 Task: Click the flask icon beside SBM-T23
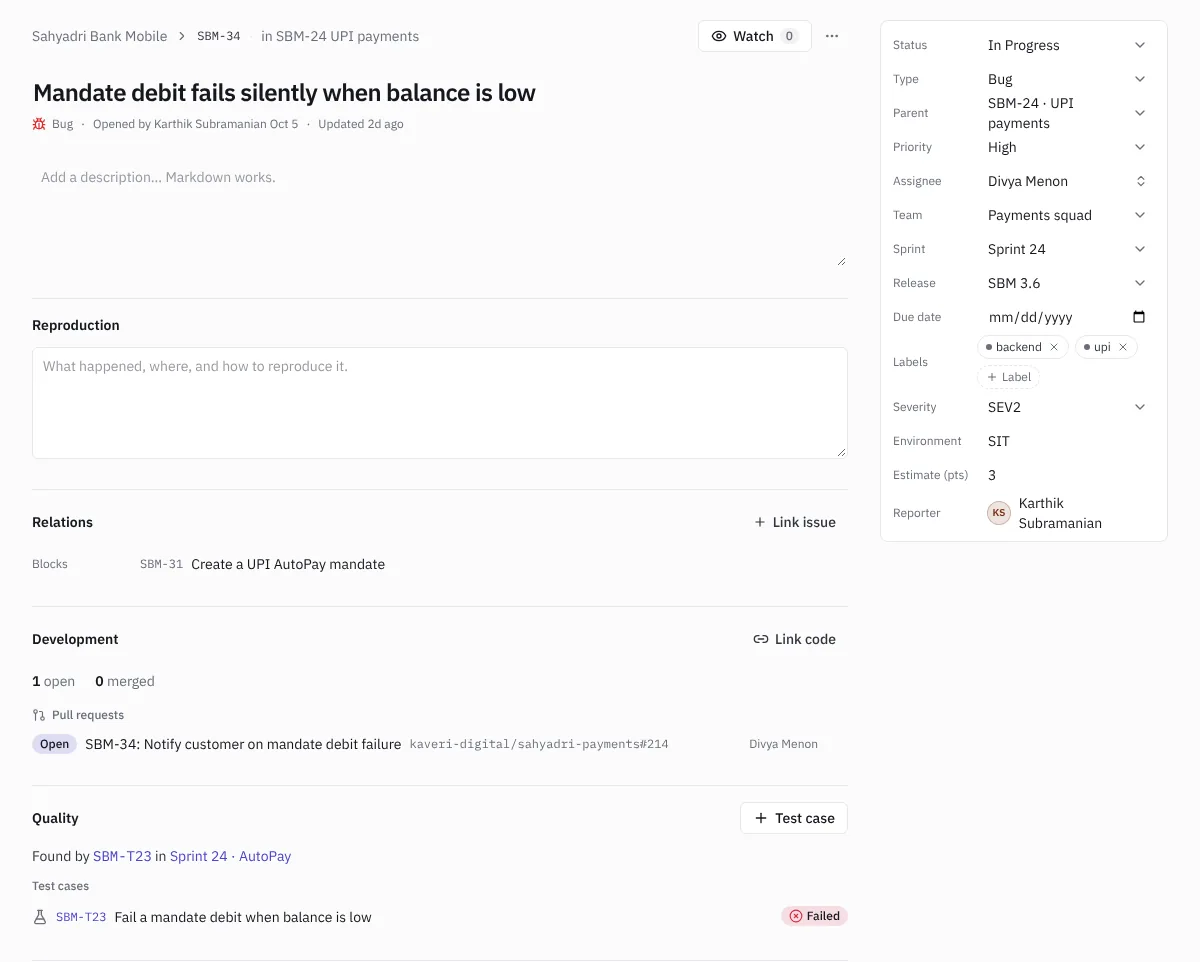(40, 917)
